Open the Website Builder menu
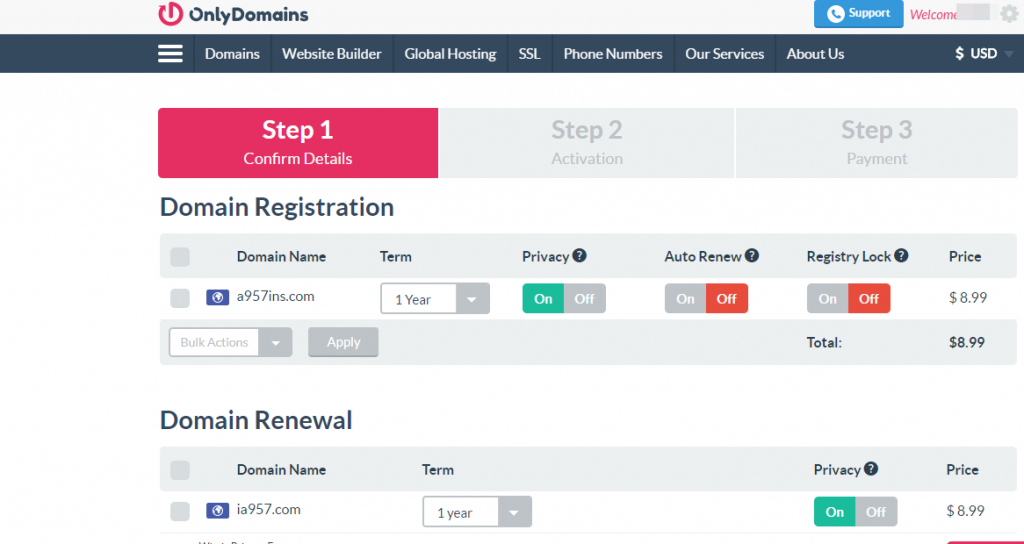Viewport: 1024px width, 544px height. pyautogui.click(x=332, y=54)
